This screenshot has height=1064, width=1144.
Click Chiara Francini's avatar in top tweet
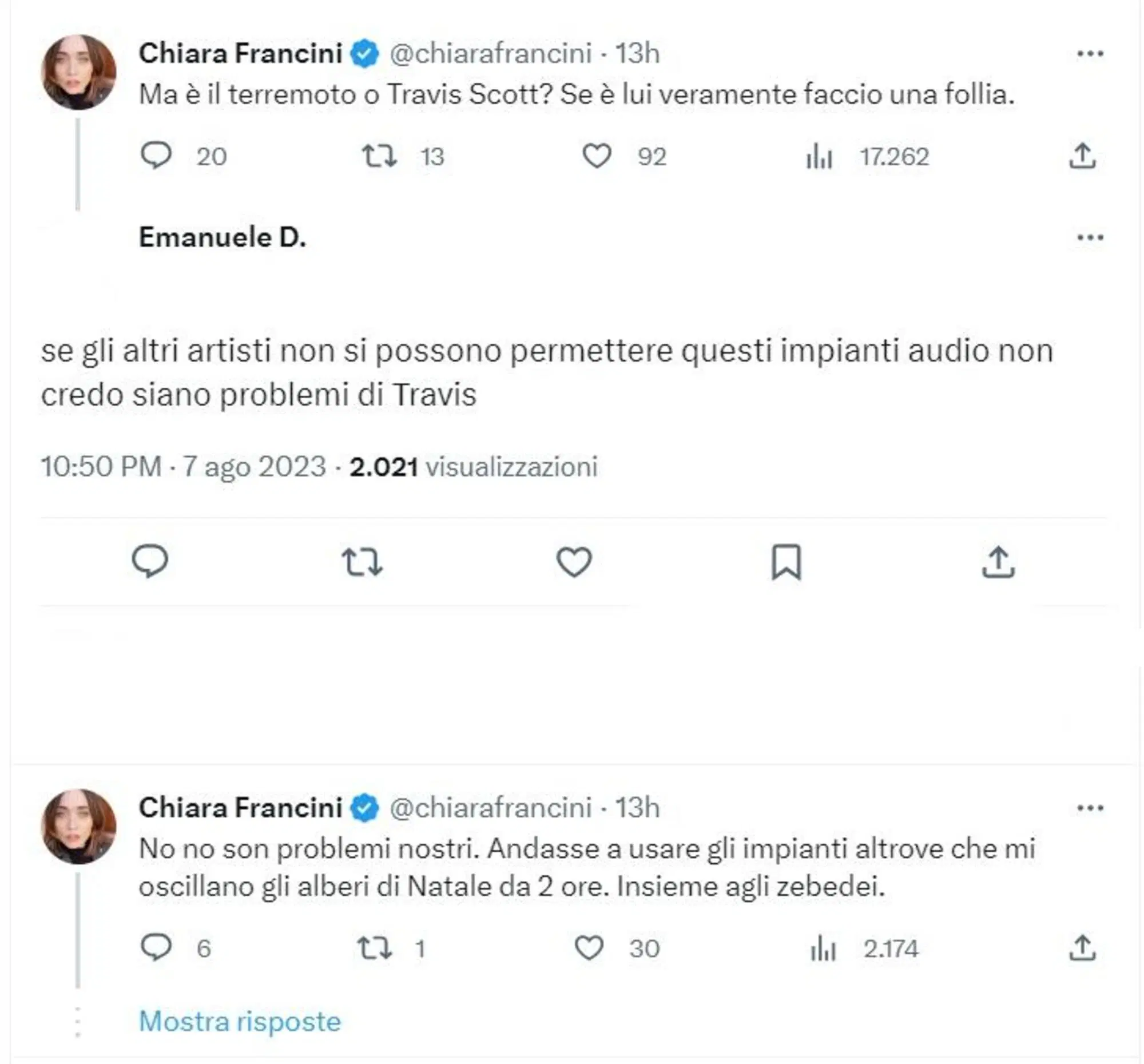[79, 73]
